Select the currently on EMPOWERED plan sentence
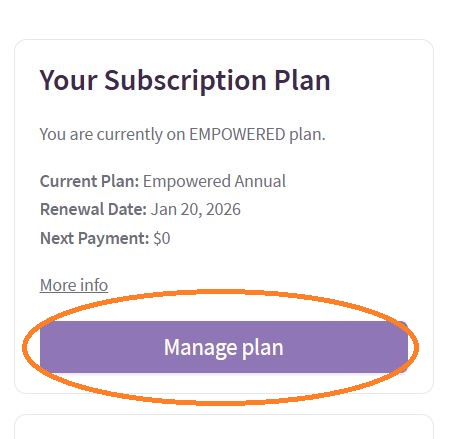Screen dimensions: 452x439 (182, 135)
